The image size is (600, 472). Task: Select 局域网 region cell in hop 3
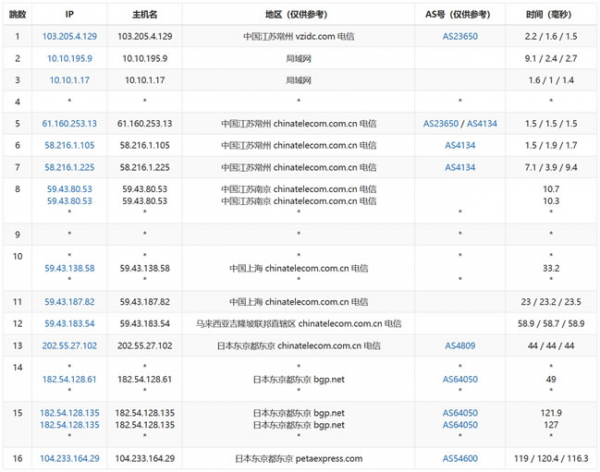tap(298, 80)
